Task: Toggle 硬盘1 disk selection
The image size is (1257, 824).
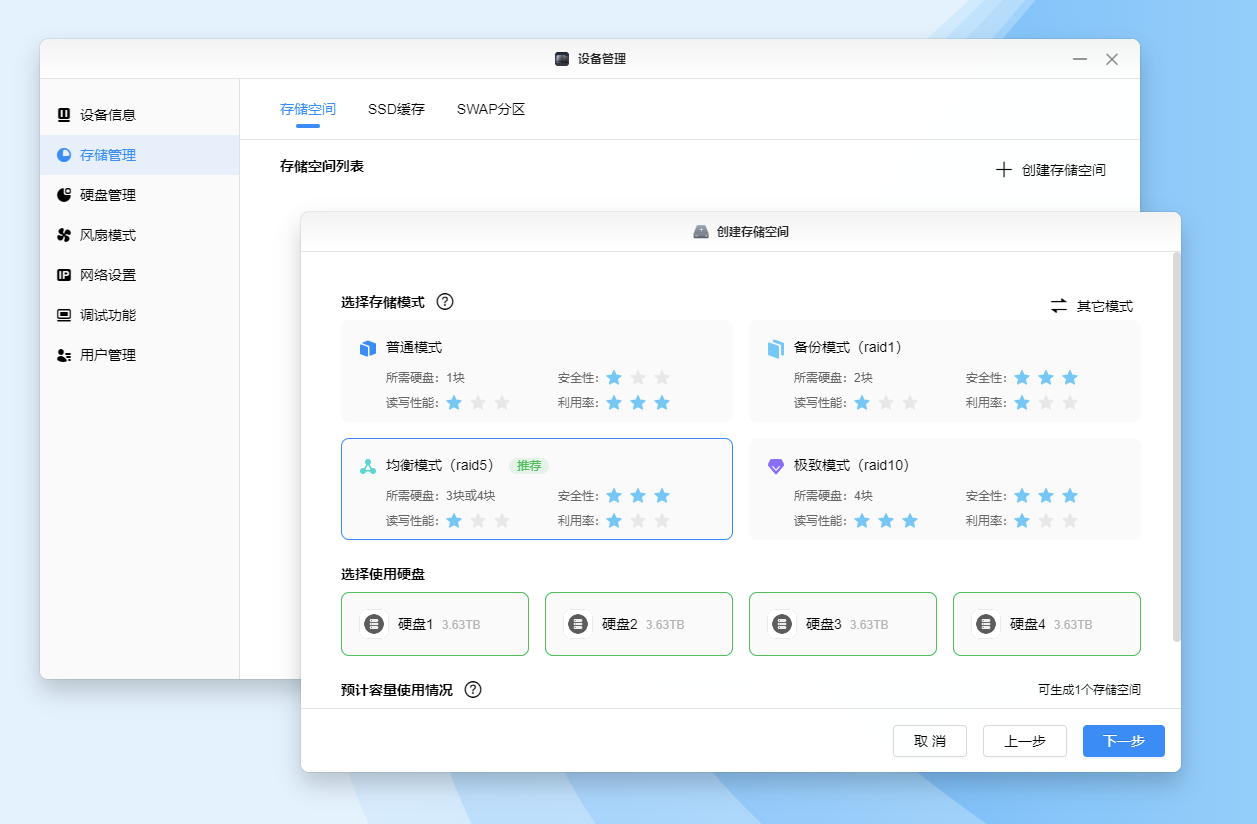Action: click(434, 624)
